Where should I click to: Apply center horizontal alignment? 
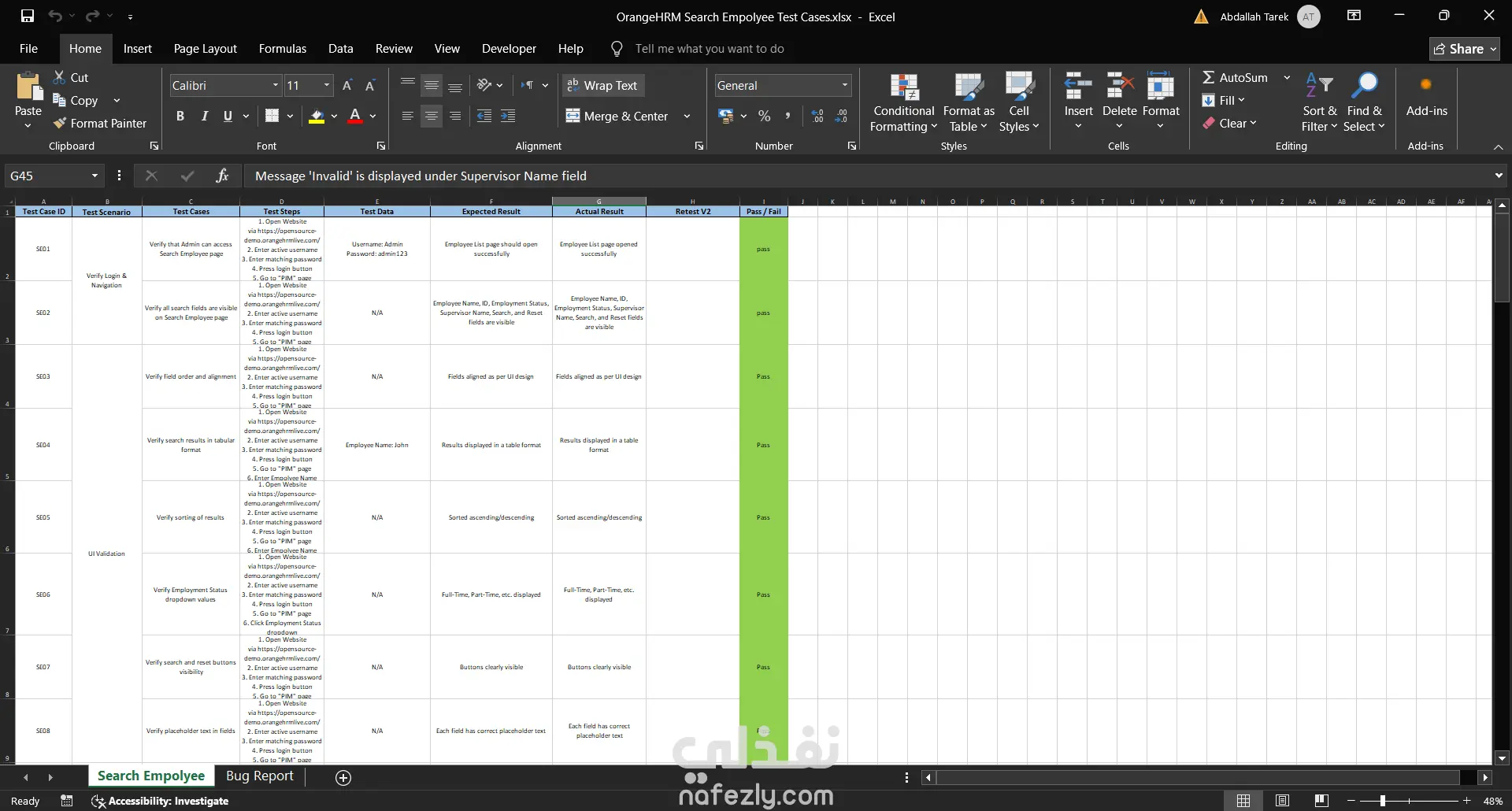point(432,116)
